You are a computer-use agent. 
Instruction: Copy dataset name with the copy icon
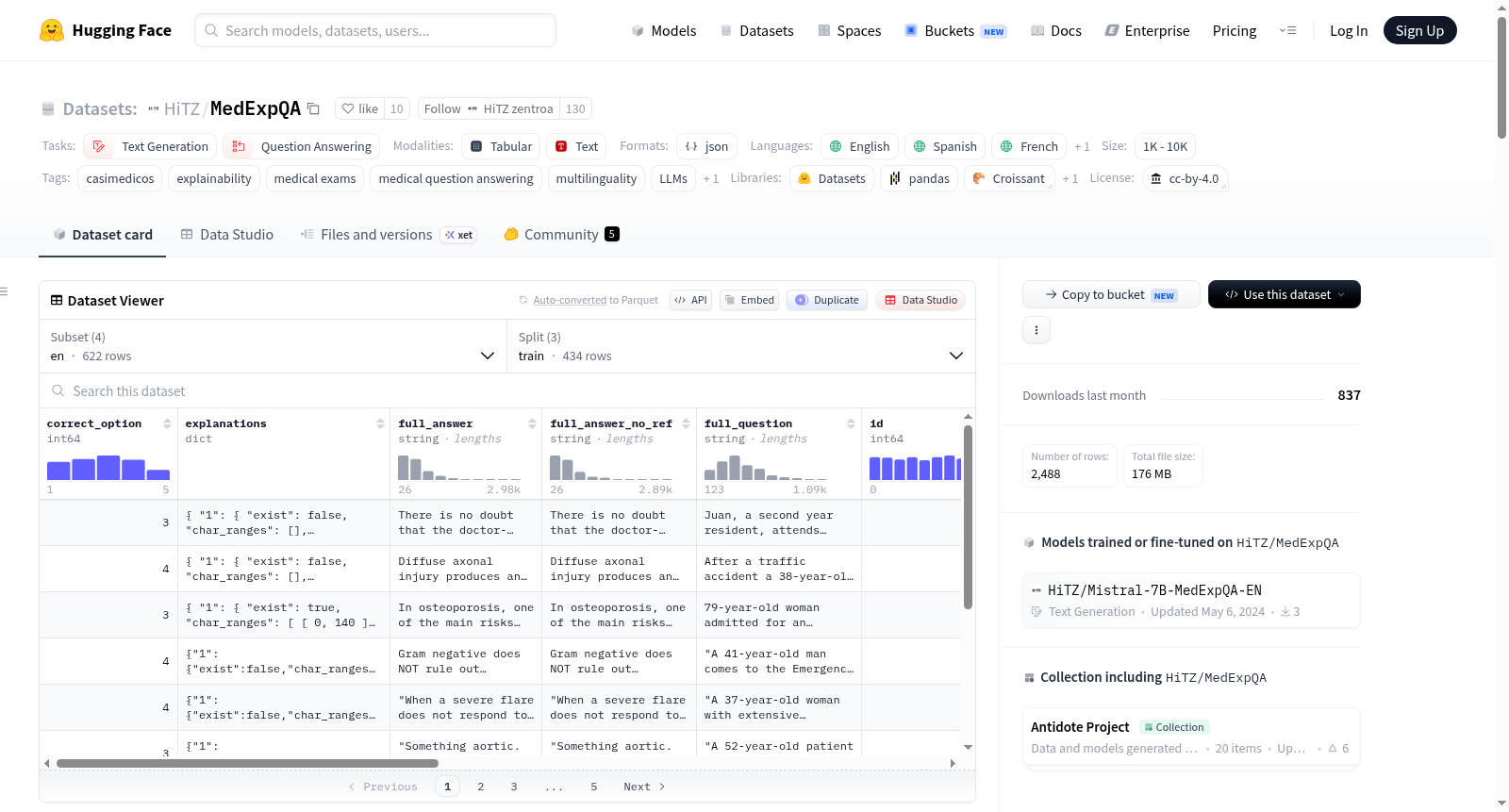[x=314, y=108]
